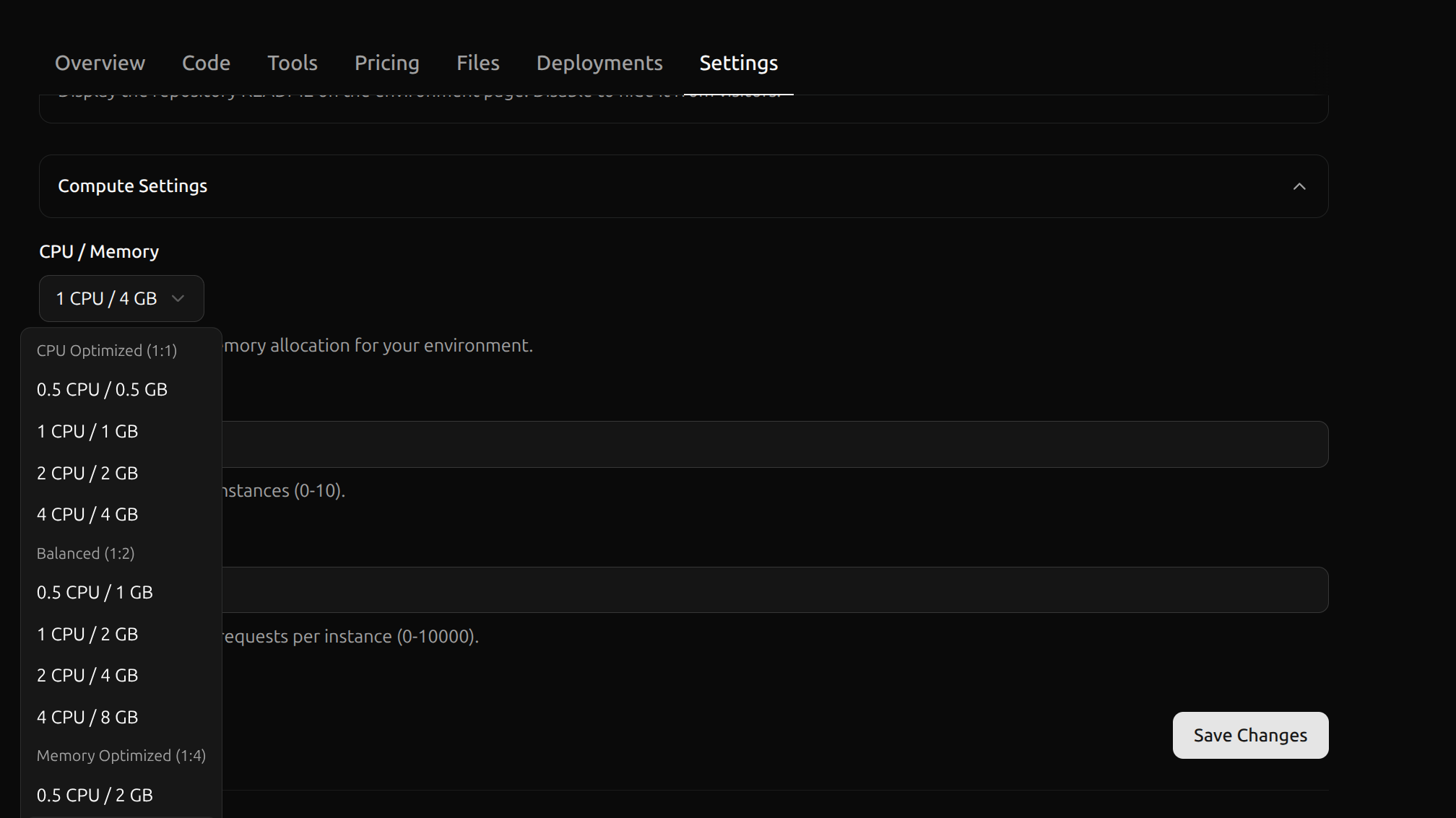Open the CPU / Memory dropdown

[x=121, y=298]
